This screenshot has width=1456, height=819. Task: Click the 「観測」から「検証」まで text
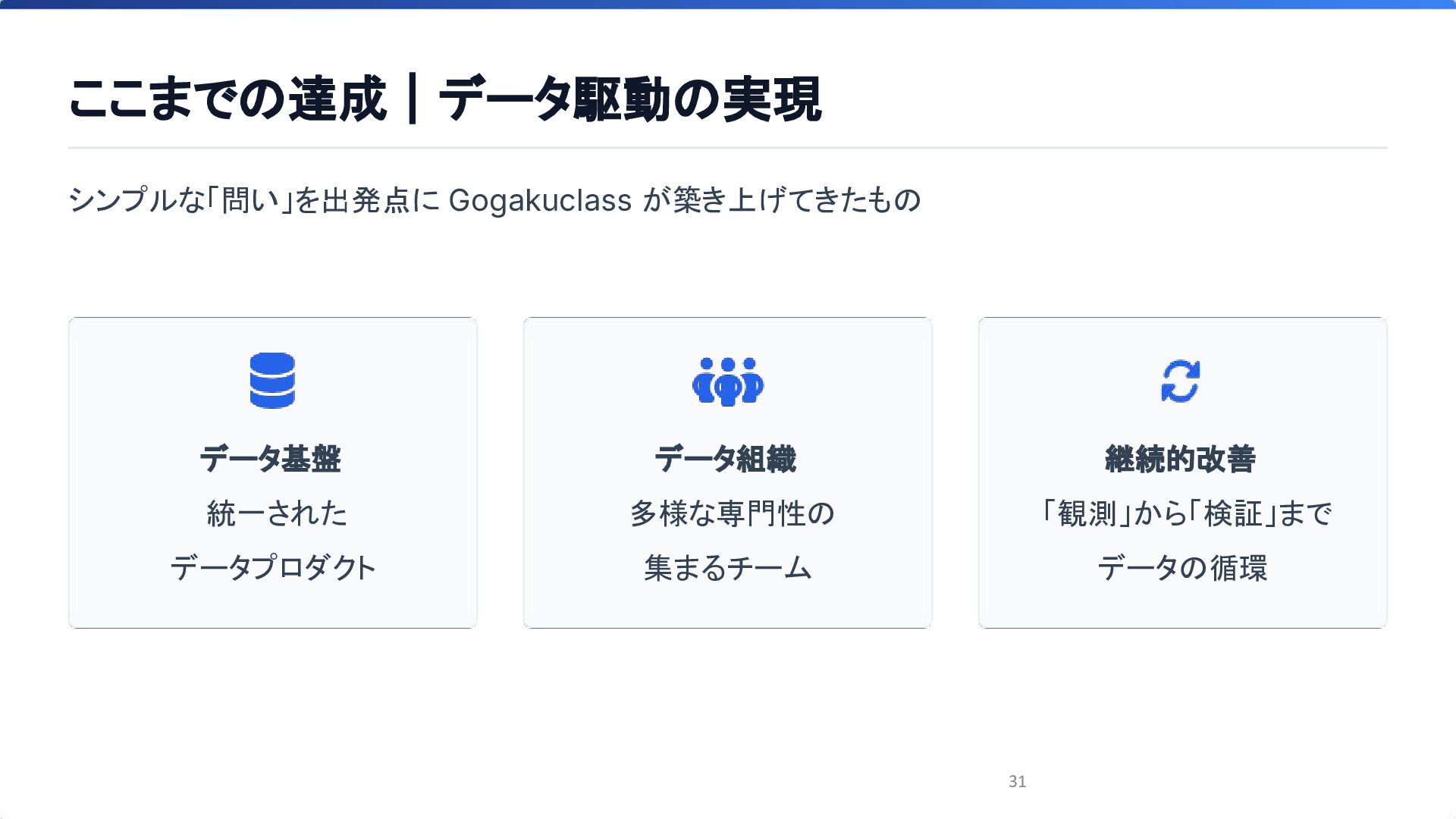pyautogui.click(x=1185, y=513)
